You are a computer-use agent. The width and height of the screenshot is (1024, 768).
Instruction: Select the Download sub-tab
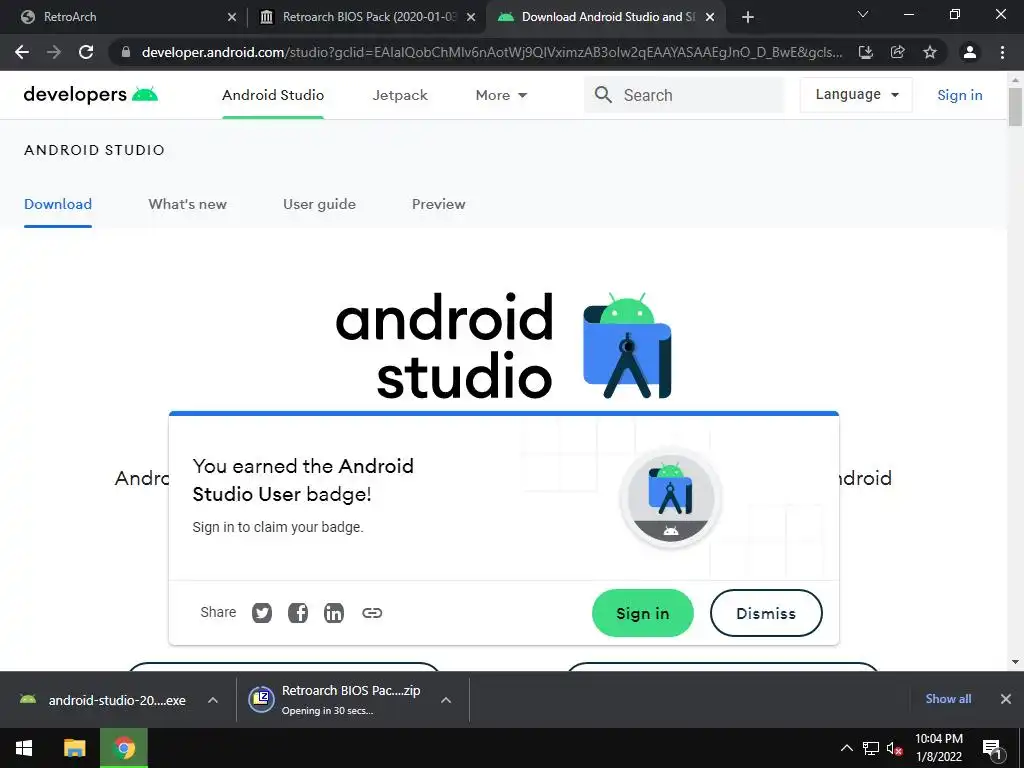tap(57, 204)
